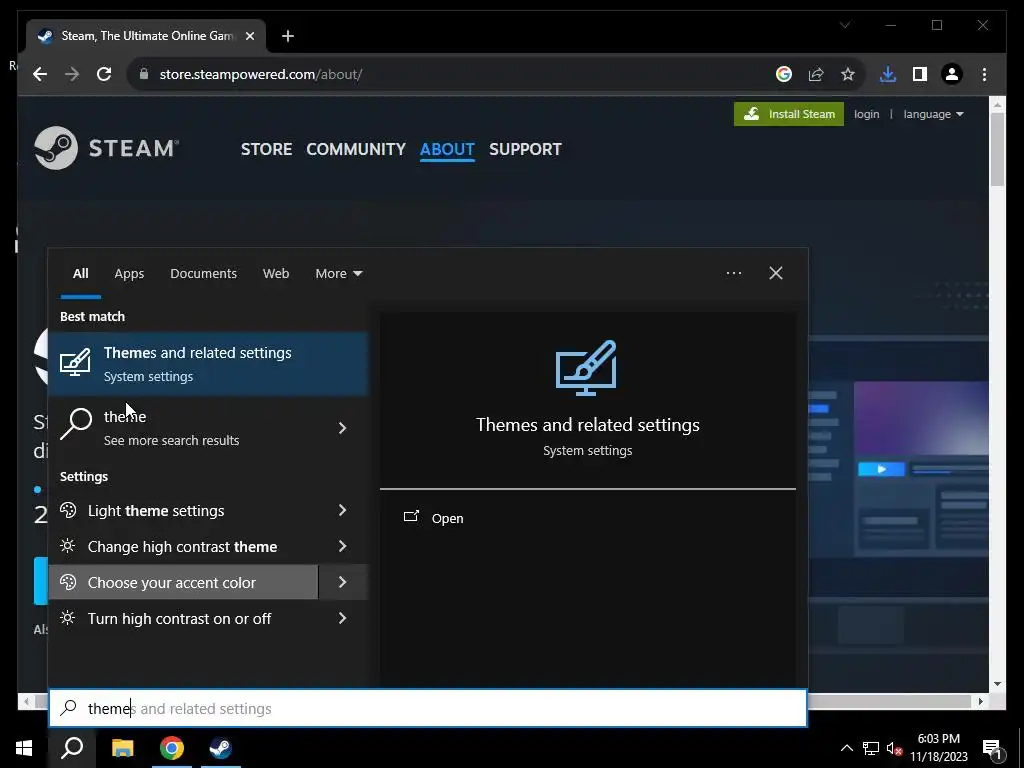Open the taskbar clock and date

point(938,748)
